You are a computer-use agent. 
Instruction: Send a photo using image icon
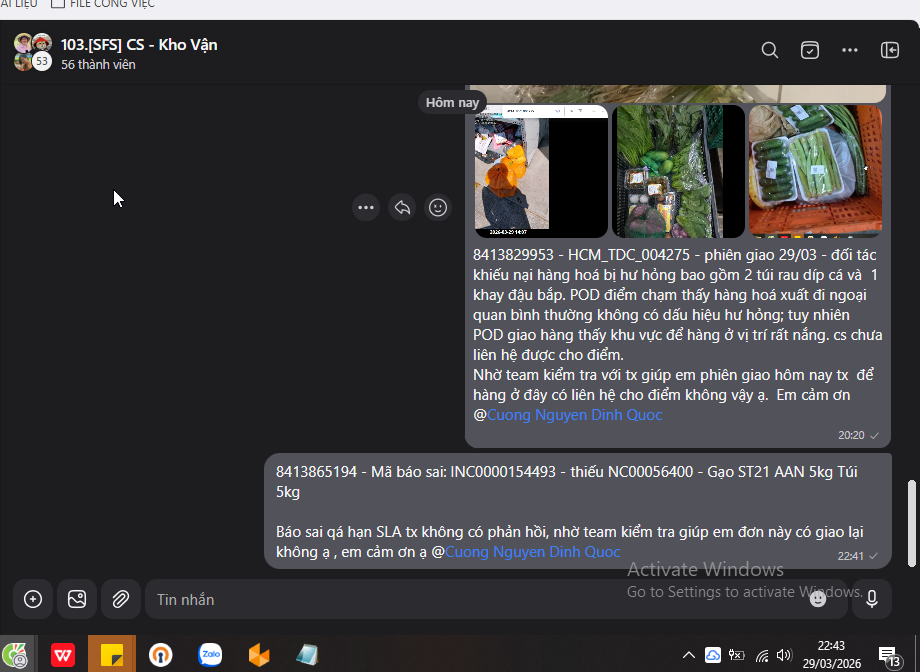77,599
